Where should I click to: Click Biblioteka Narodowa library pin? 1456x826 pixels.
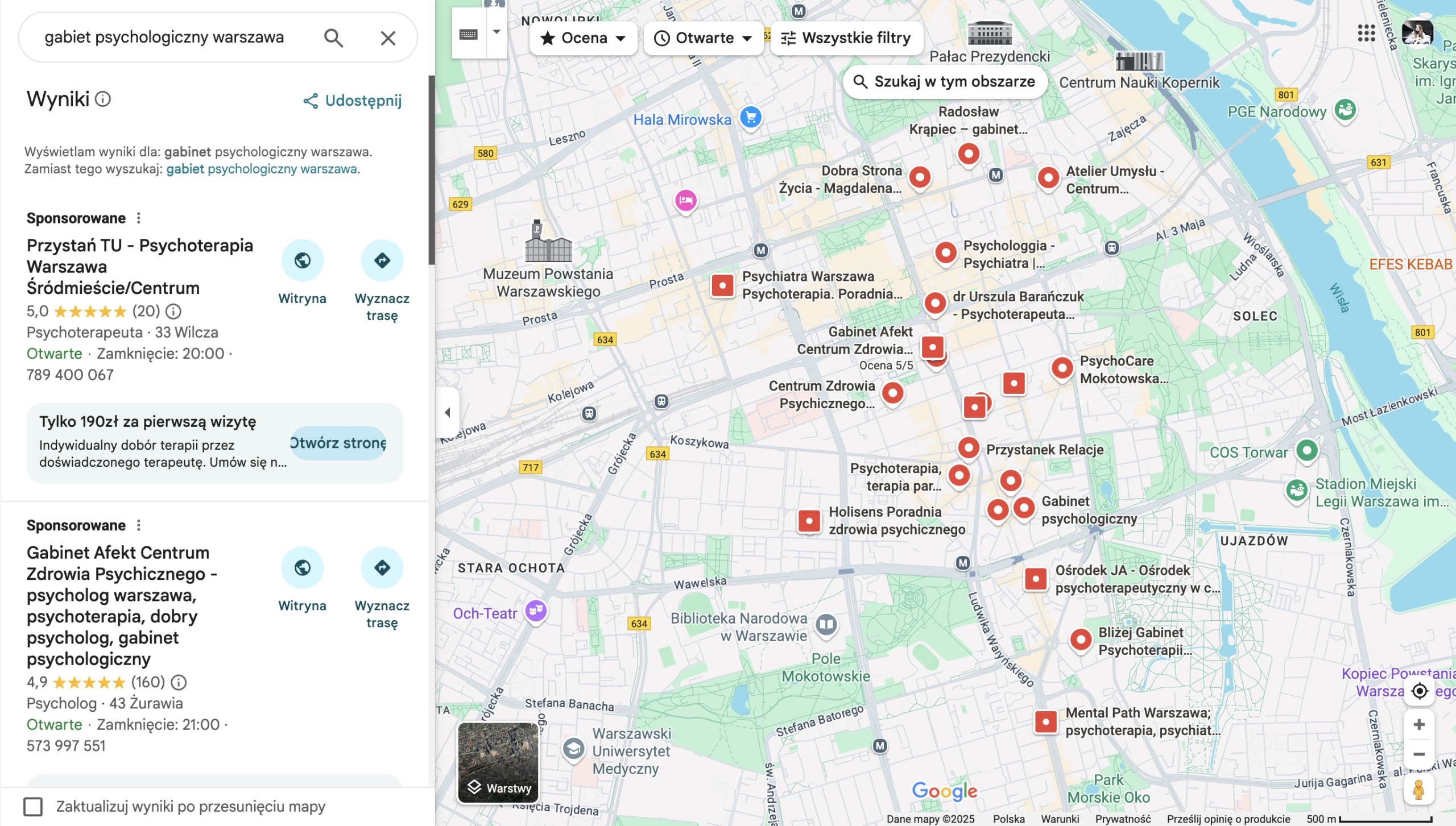coord(826,625)
